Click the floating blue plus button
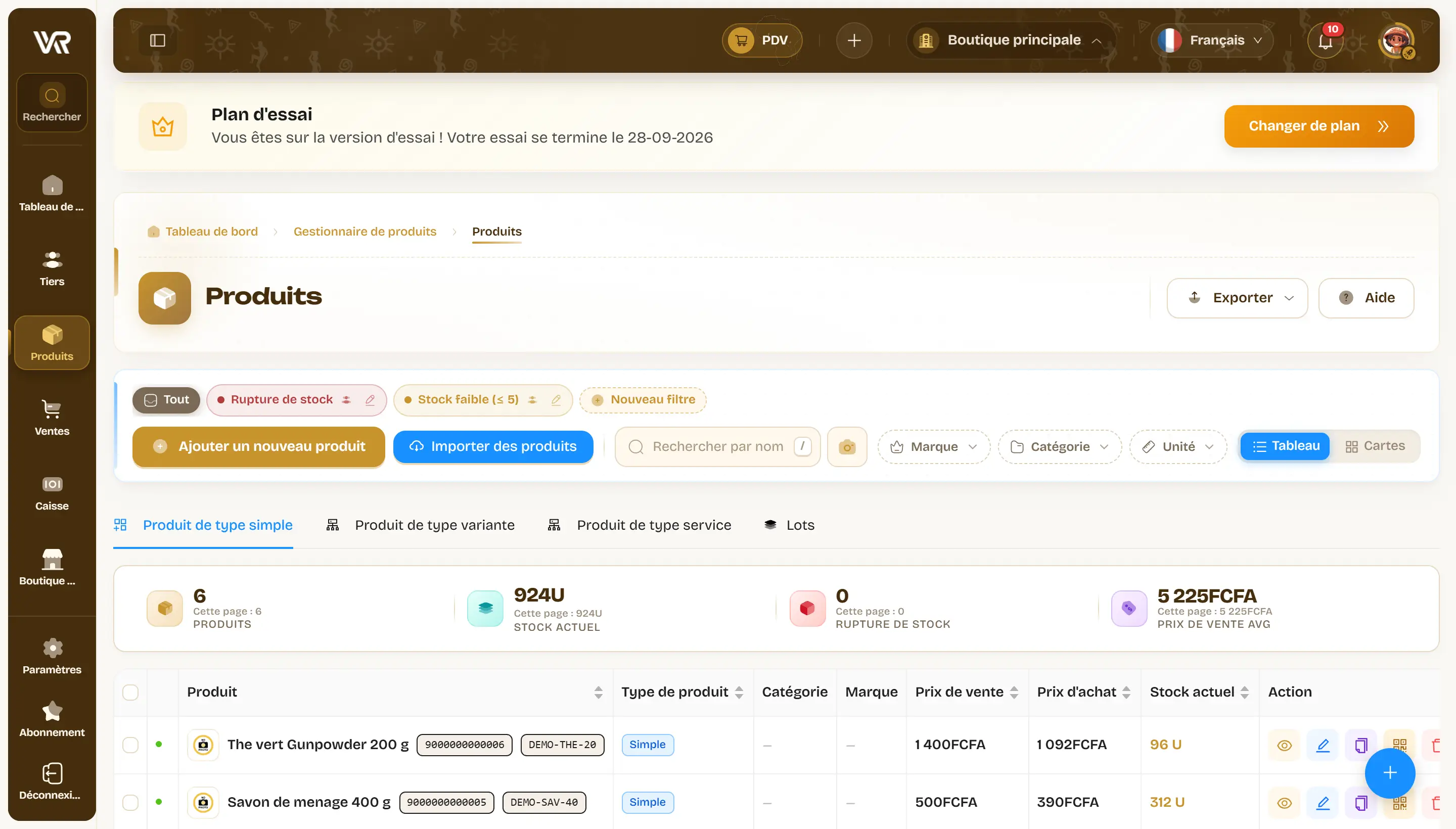This screenshot has width=1456, height=829. 1389,773
